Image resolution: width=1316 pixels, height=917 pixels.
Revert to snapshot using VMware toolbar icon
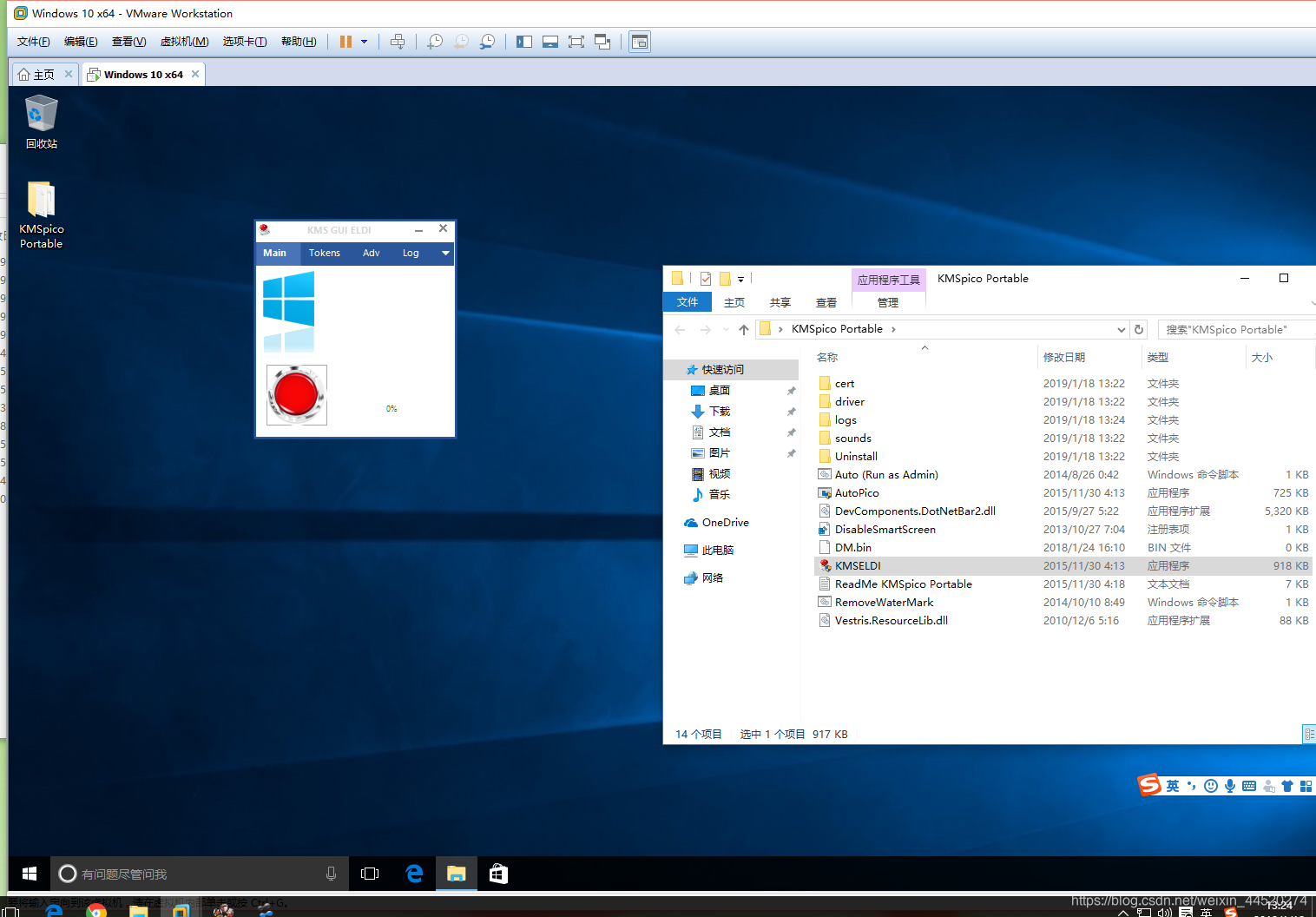461,42
